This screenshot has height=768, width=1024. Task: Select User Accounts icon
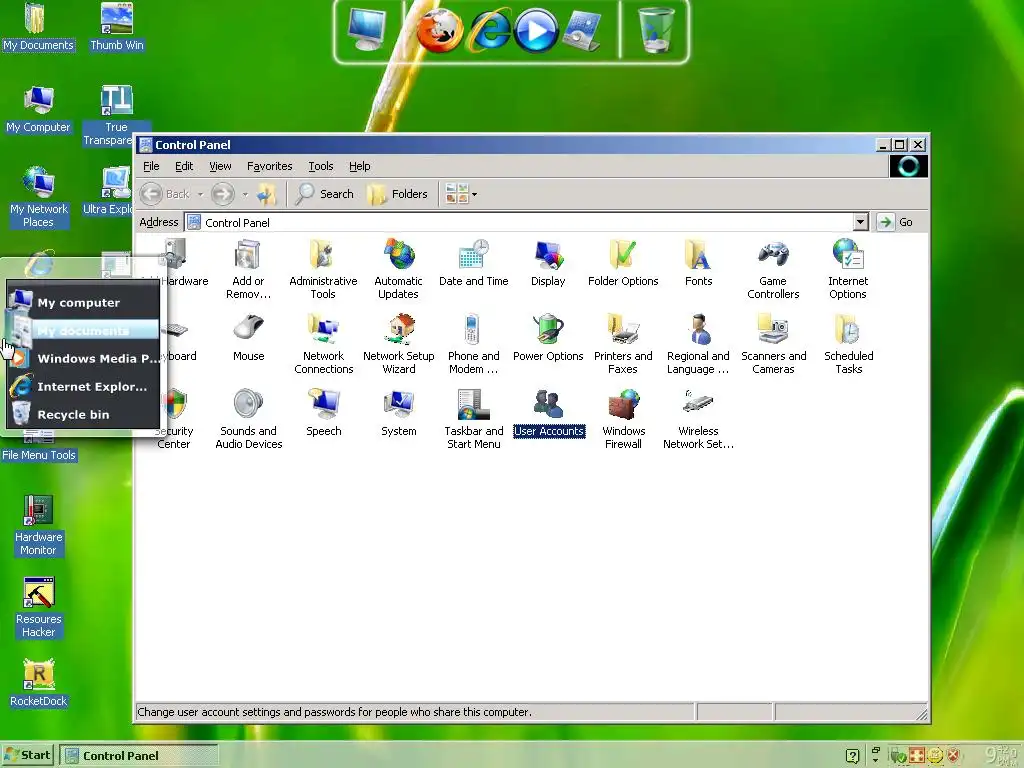point(549,413)
